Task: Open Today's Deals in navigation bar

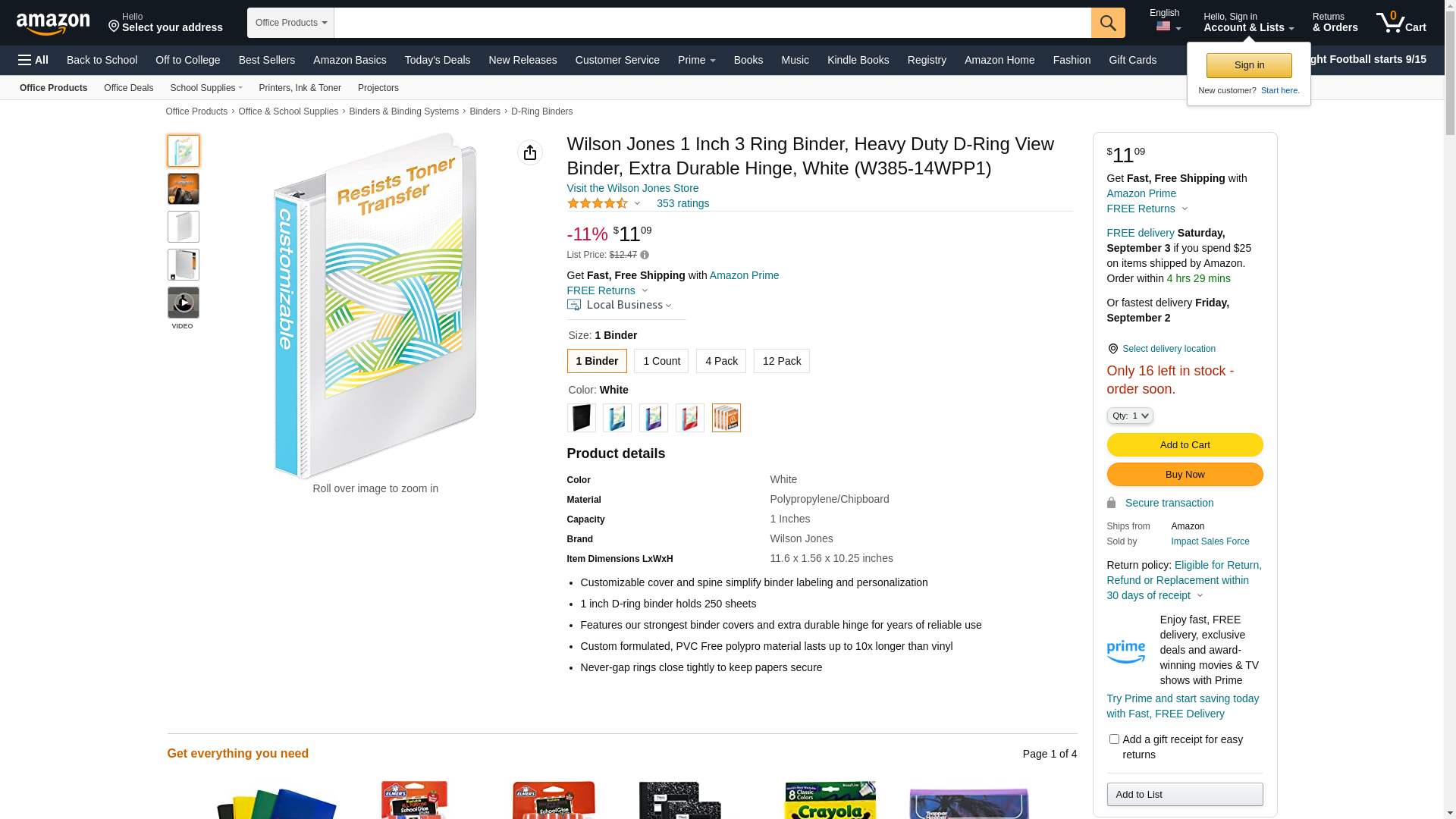Action: point(437,60)
